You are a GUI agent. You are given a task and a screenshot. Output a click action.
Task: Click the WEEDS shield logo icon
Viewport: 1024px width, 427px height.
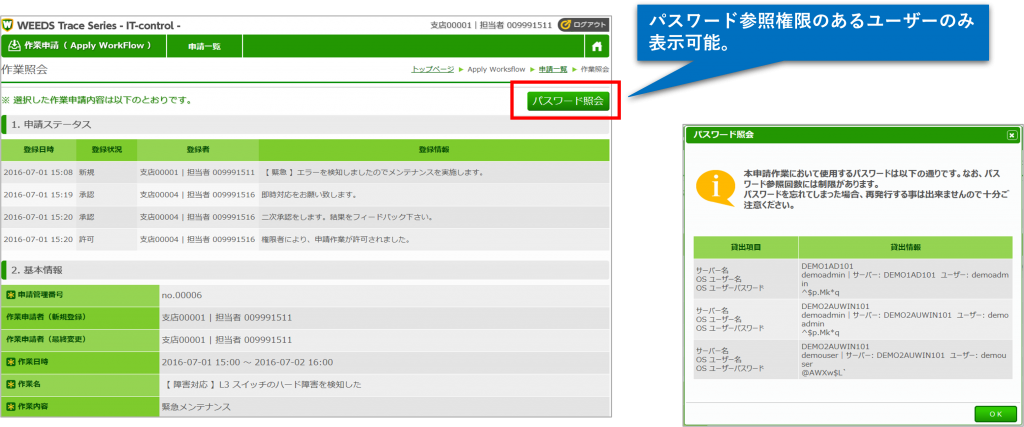click(x=11, y=22)
